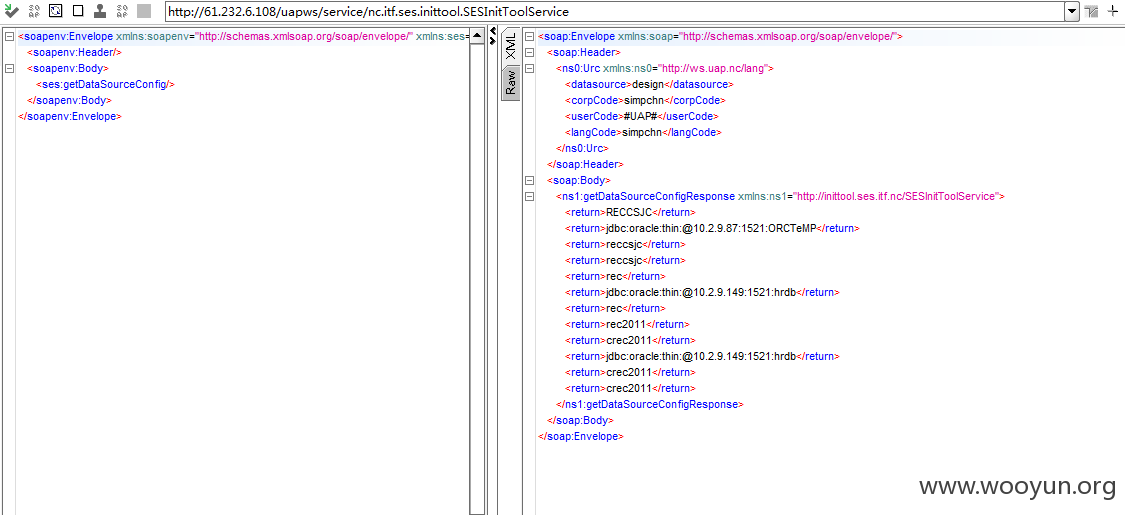
Task: Click the first SOAP toolbar icon
Action: pos(34,11)
